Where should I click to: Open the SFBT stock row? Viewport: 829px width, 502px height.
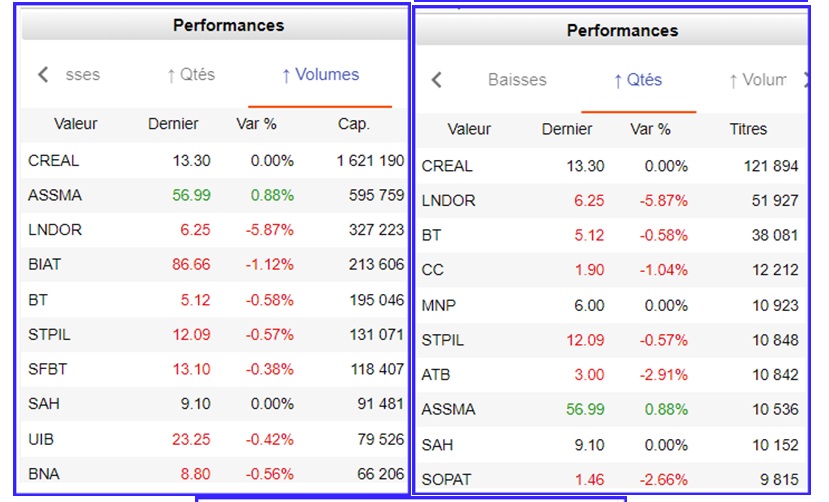[46, 369]
